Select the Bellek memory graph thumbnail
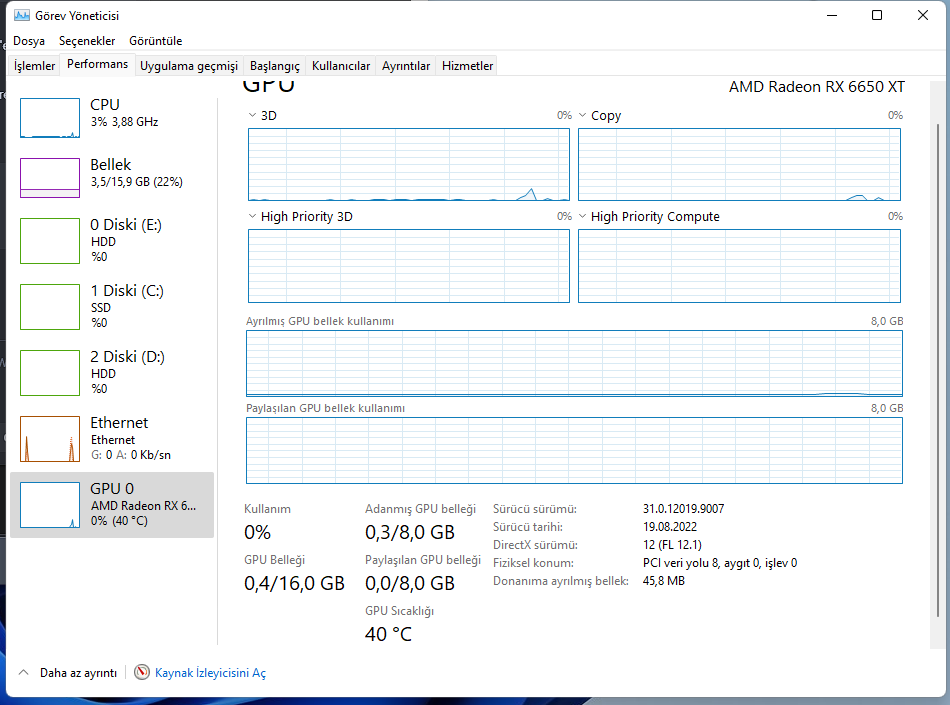 [50, 177]
